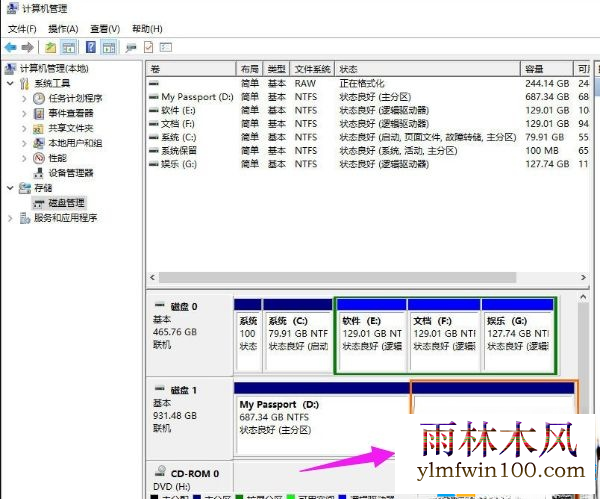The height and width of the screenshot is (499, 600).
Task: Click the connect/refresh toolbar icon
Action: [x=131, y=47]
